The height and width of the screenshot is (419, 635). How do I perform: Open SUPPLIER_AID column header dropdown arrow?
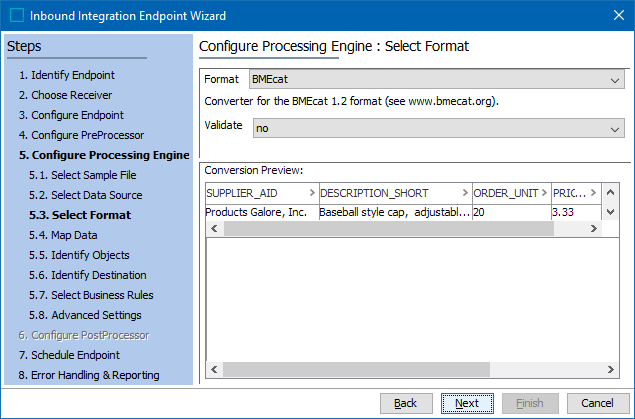coord(311,193)
